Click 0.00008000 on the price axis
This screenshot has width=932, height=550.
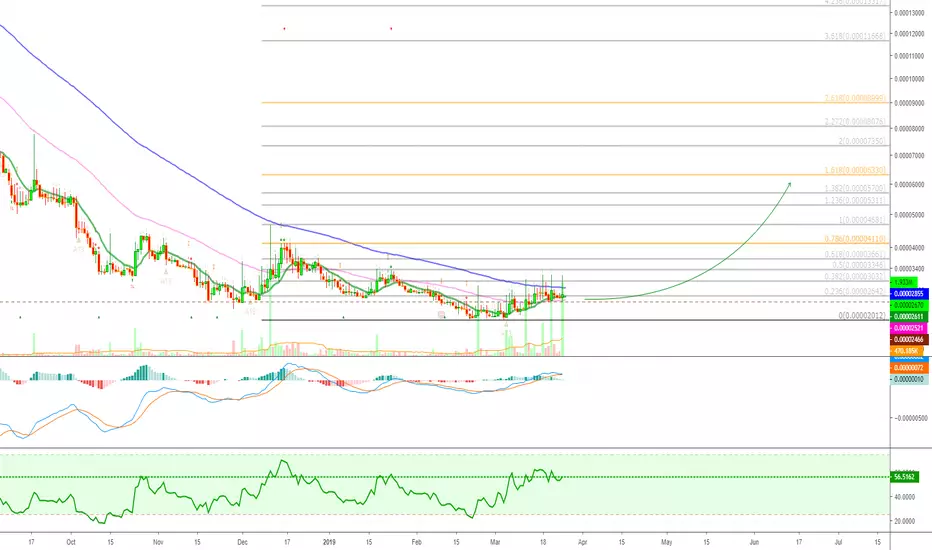click(909, 128)
